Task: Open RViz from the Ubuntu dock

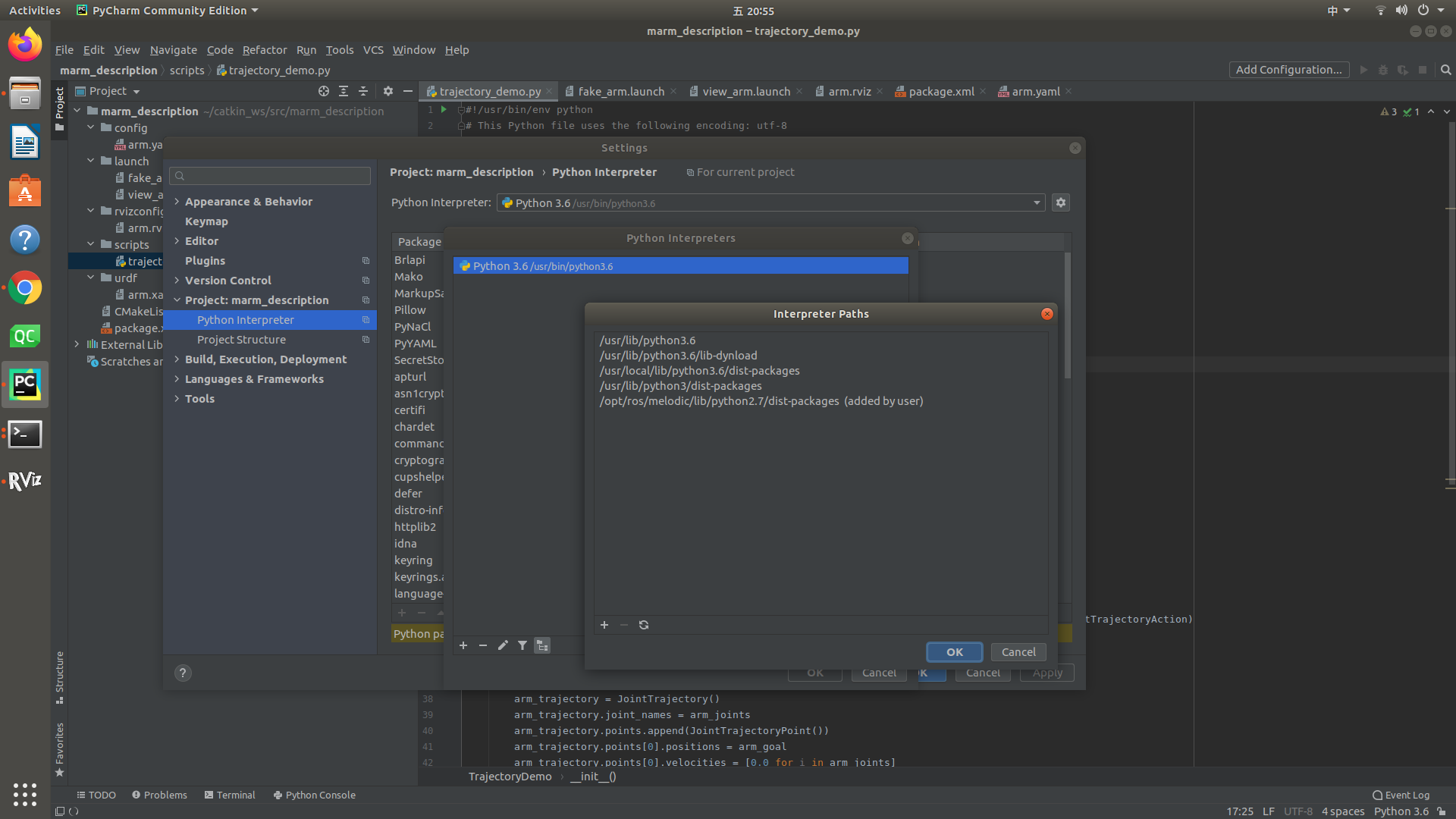Action: pos(25,481)
